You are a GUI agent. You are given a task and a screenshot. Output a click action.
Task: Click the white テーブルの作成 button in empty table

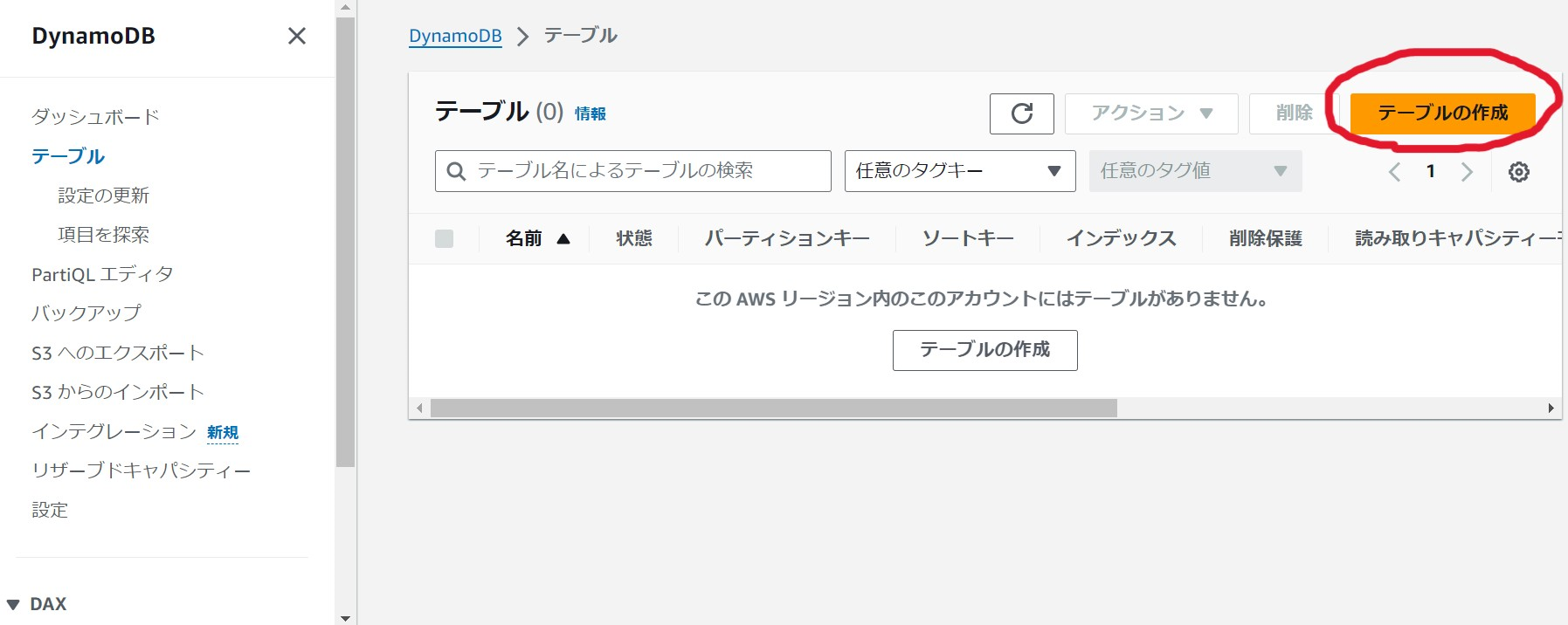[x=985, y=350]
